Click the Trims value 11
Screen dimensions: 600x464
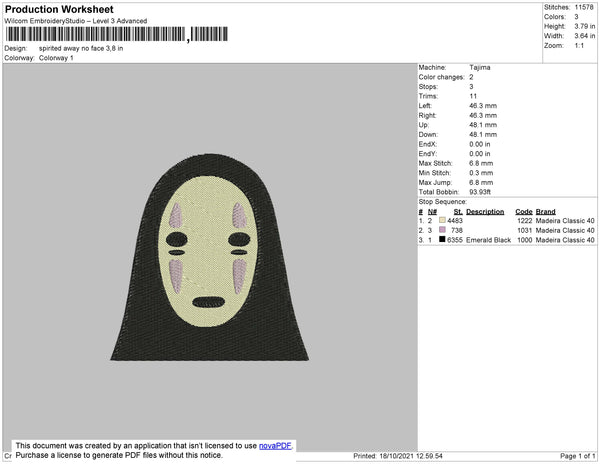(x=473, y=96)
